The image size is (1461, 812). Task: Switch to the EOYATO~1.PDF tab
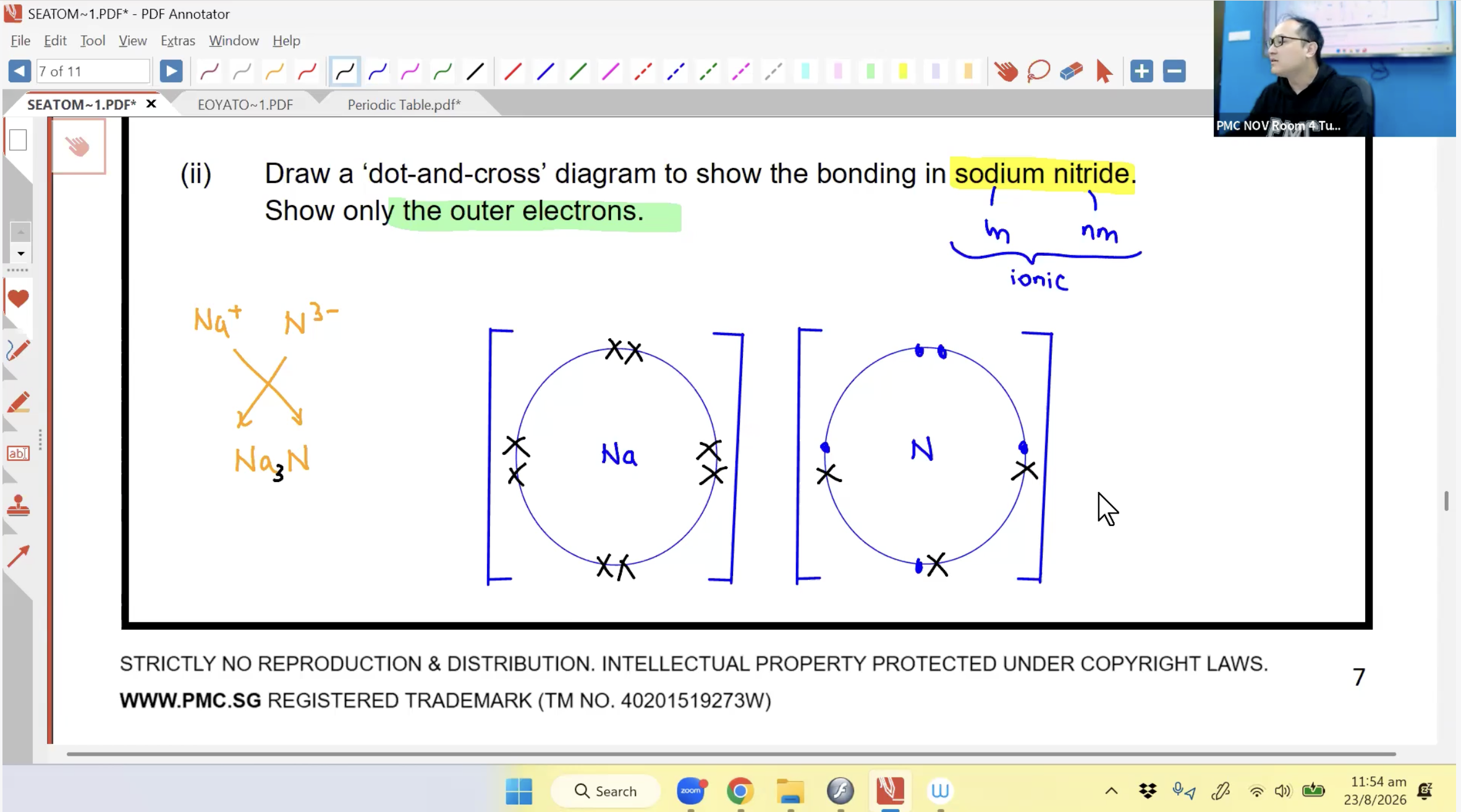pyautogui.click(x=245, y=105)
